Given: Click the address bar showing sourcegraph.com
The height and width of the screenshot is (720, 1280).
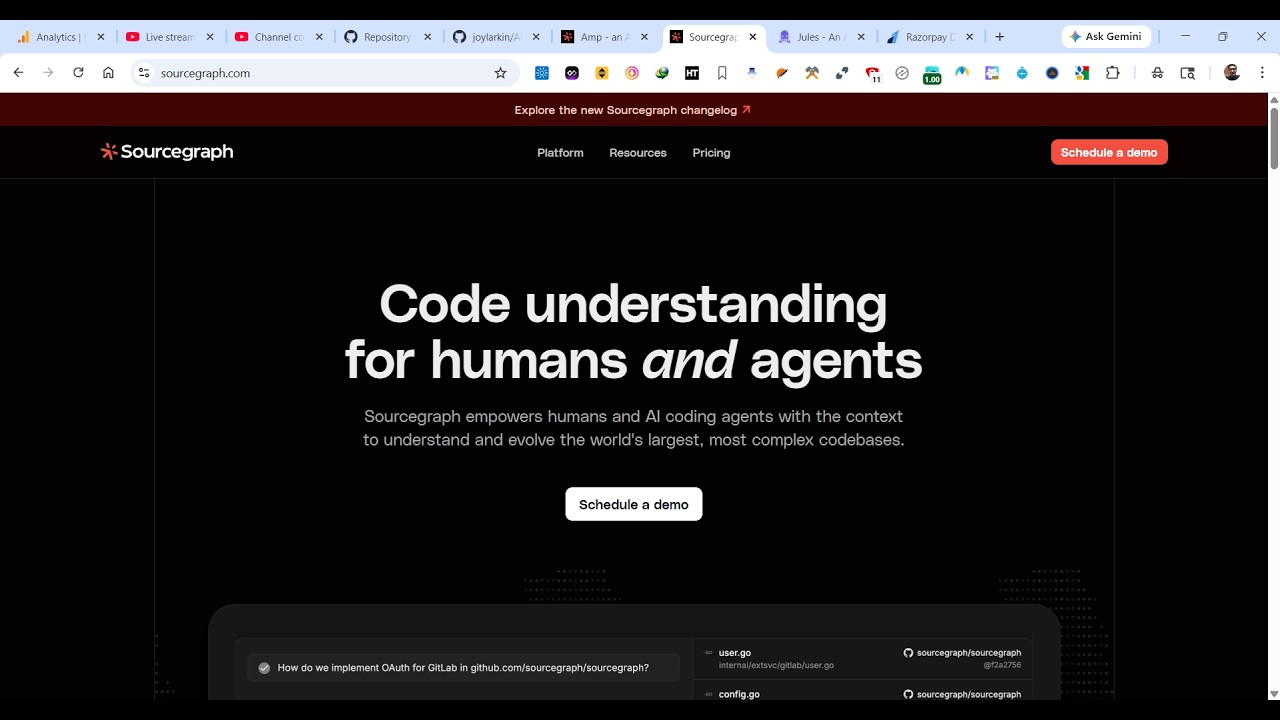Looking at the screenshot, I should (x=325, y=73).
